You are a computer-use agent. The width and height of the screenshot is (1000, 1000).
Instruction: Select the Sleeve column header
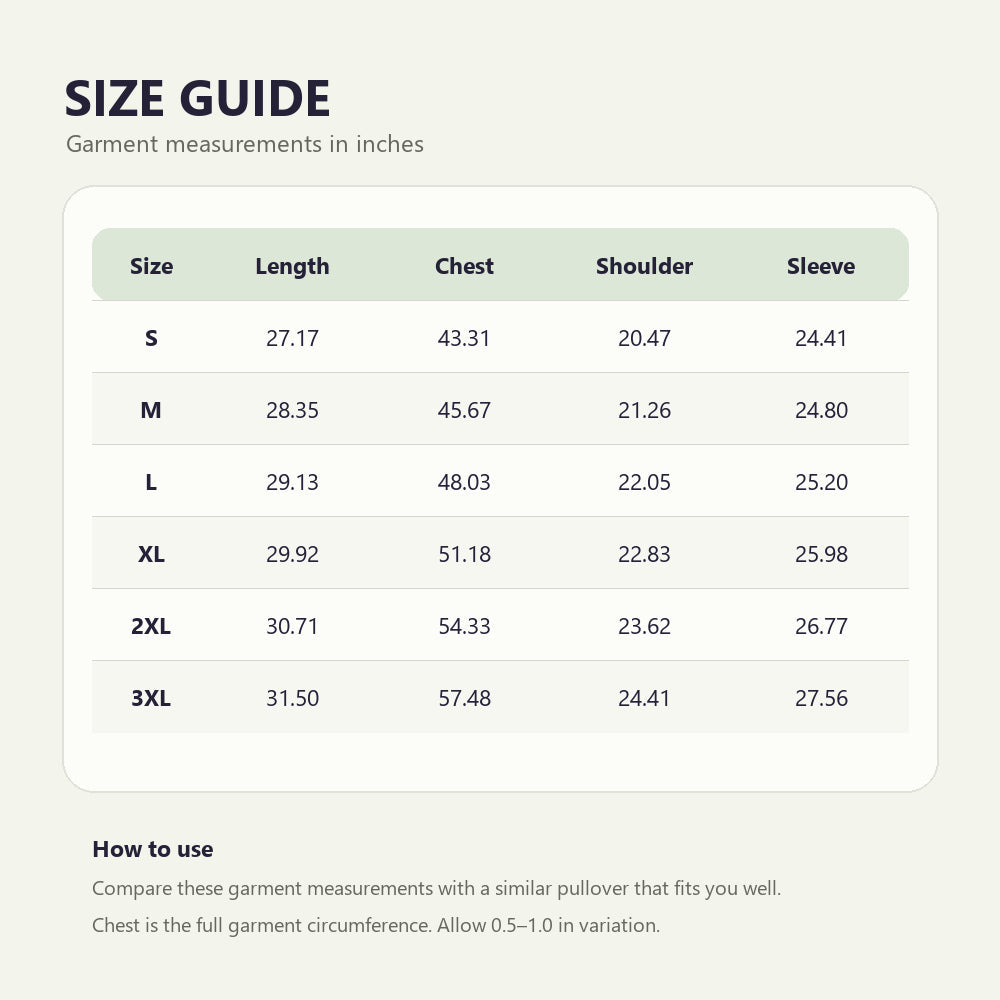tap(821, 266)
